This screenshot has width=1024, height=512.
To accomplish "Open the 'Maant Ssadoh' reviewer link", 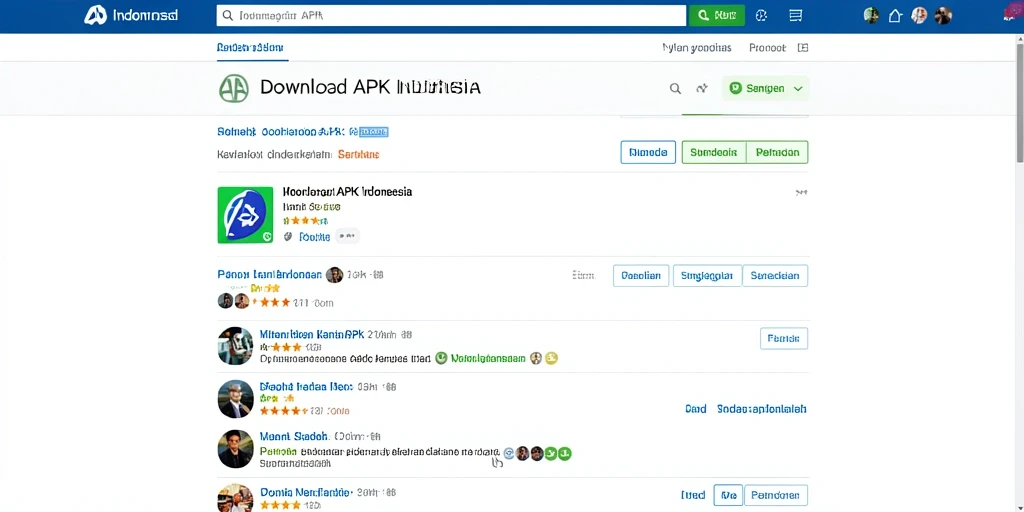I will (x=293, y=436).
